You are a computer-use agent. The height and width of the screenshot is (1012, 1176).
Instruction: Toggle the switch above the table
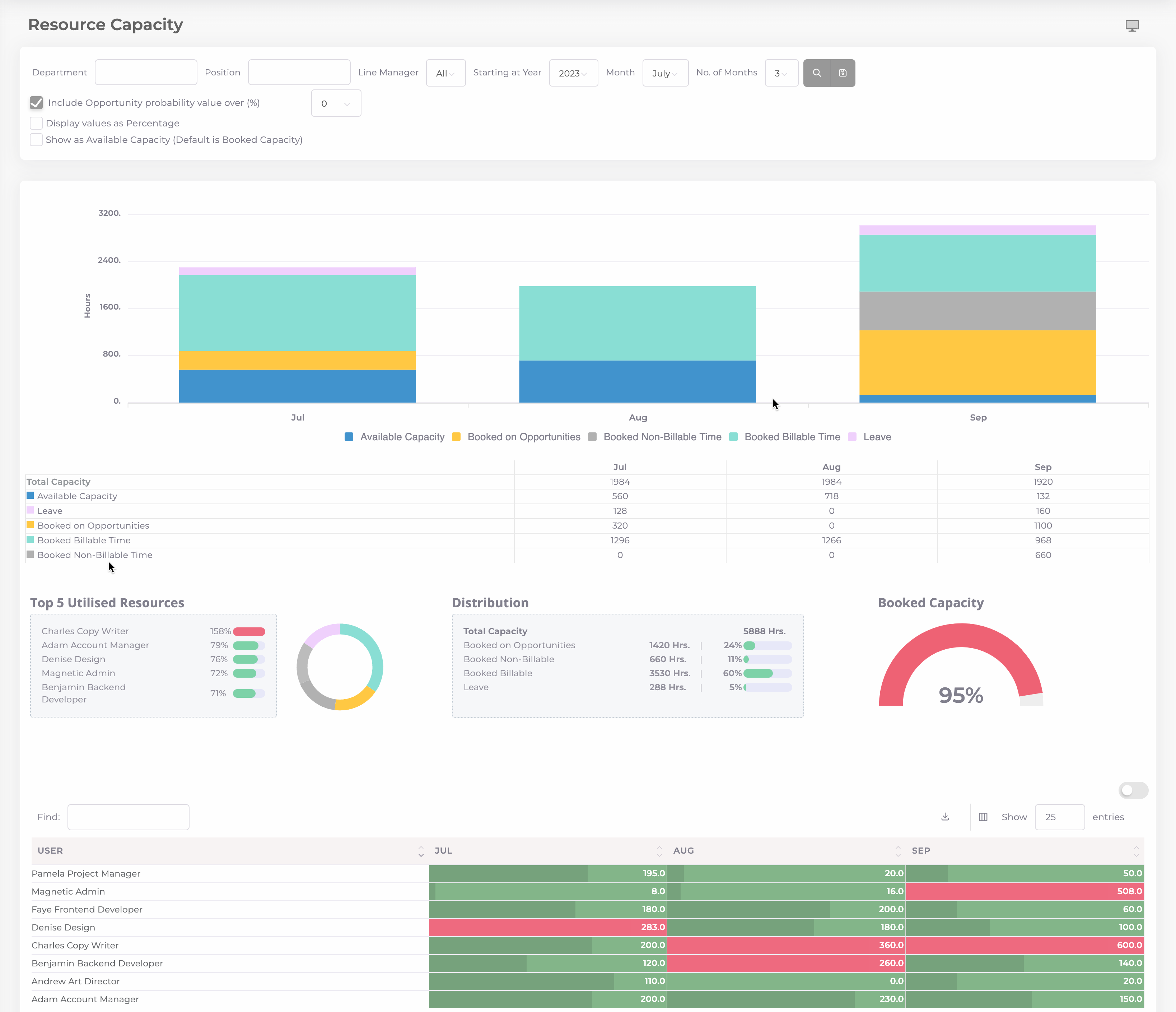click(1133, 790)
